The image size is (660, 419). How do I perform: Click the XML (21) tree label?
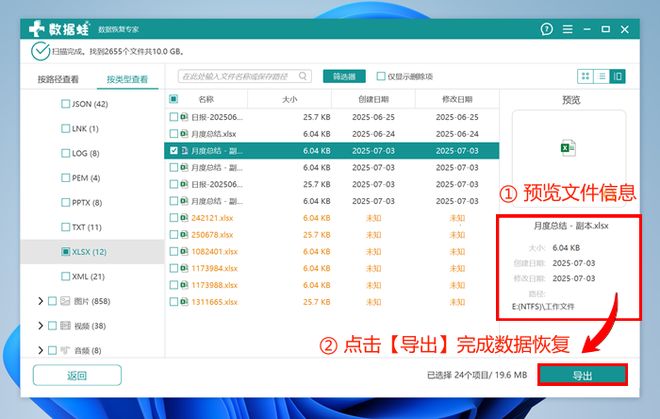click(88, 276)
